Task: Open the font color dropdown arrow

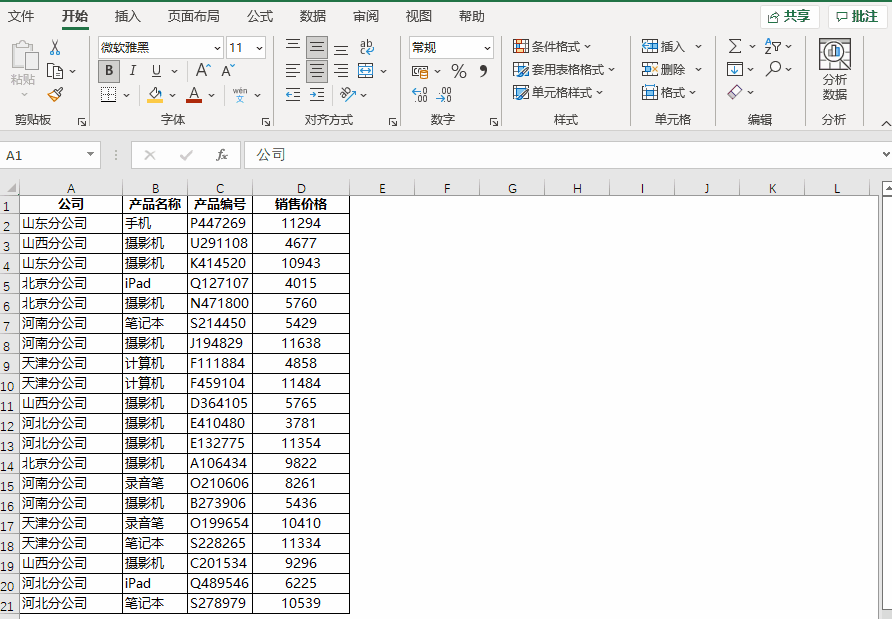Action: [x=212, y=95]
